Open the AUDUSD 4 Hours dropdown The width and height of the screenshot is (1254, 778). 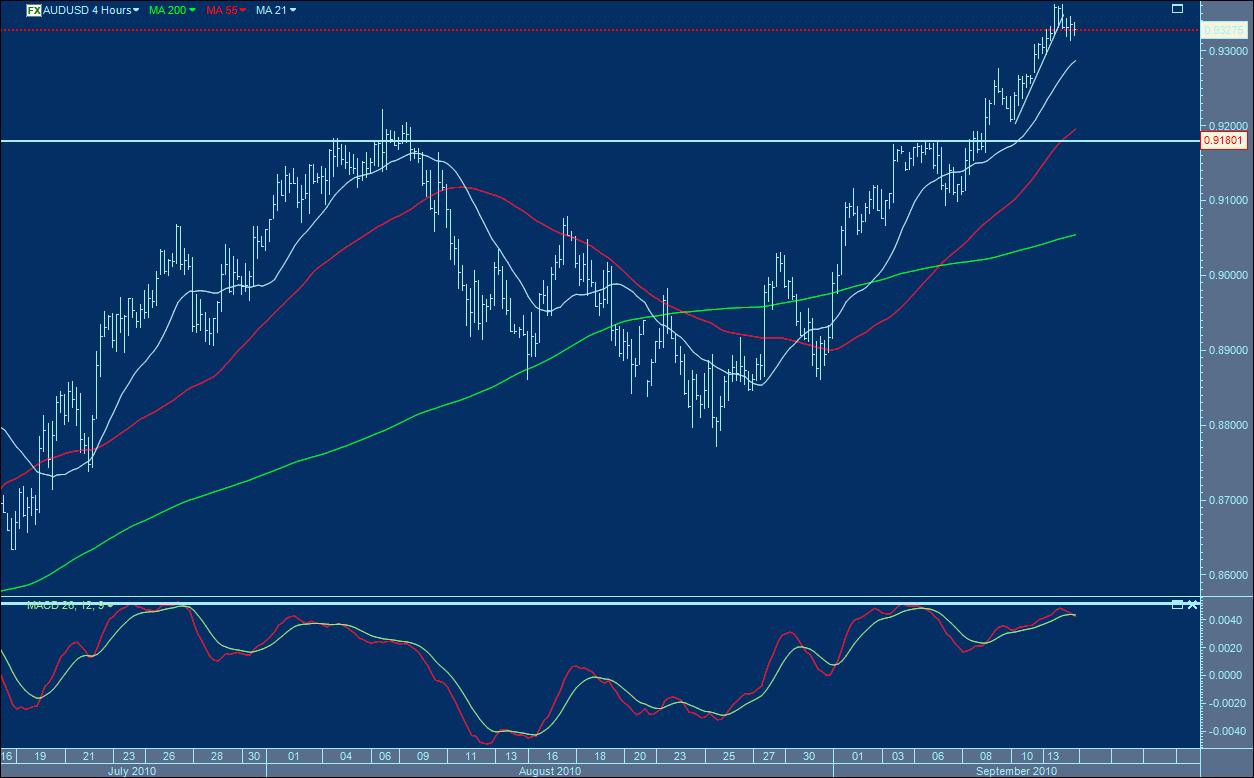135,9
